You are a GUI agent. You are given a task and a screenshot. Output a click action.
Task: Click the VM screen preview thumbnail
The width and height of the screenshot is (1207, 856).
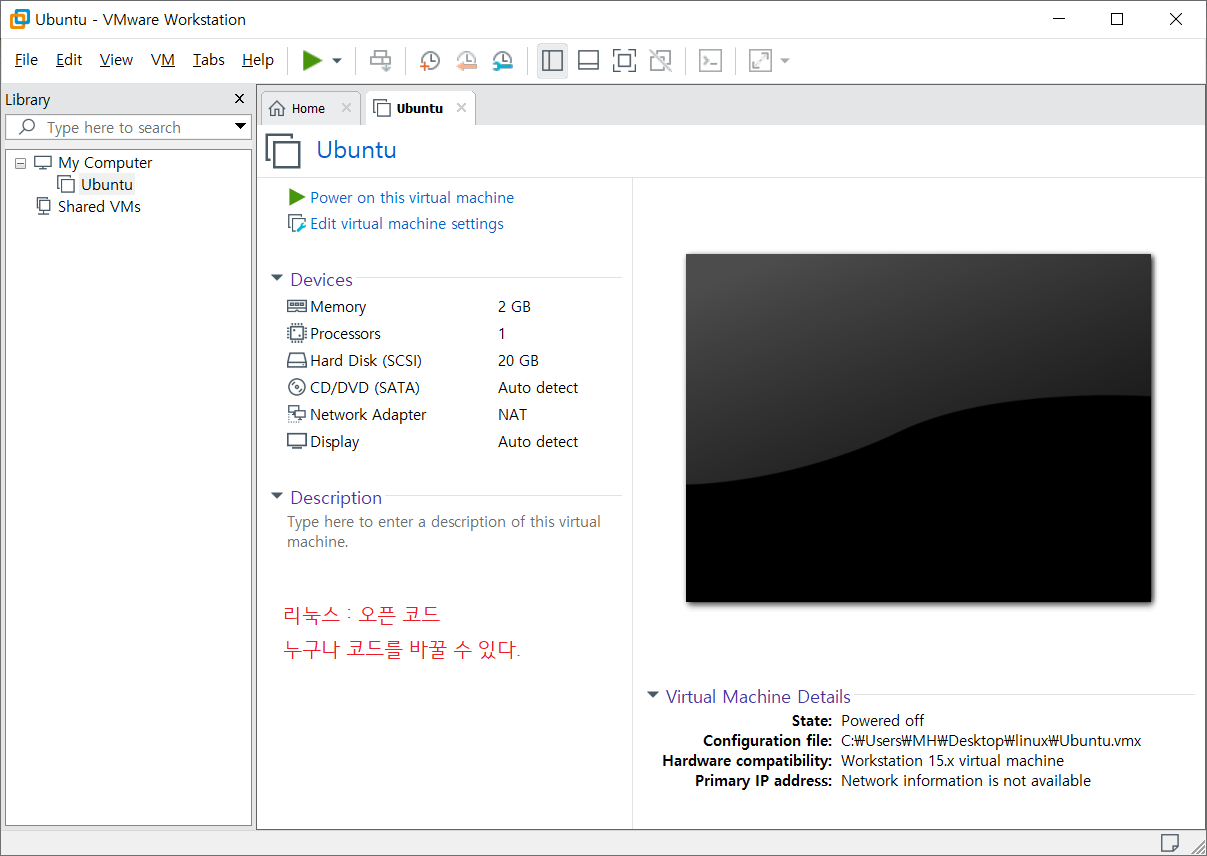click(918, 428)
